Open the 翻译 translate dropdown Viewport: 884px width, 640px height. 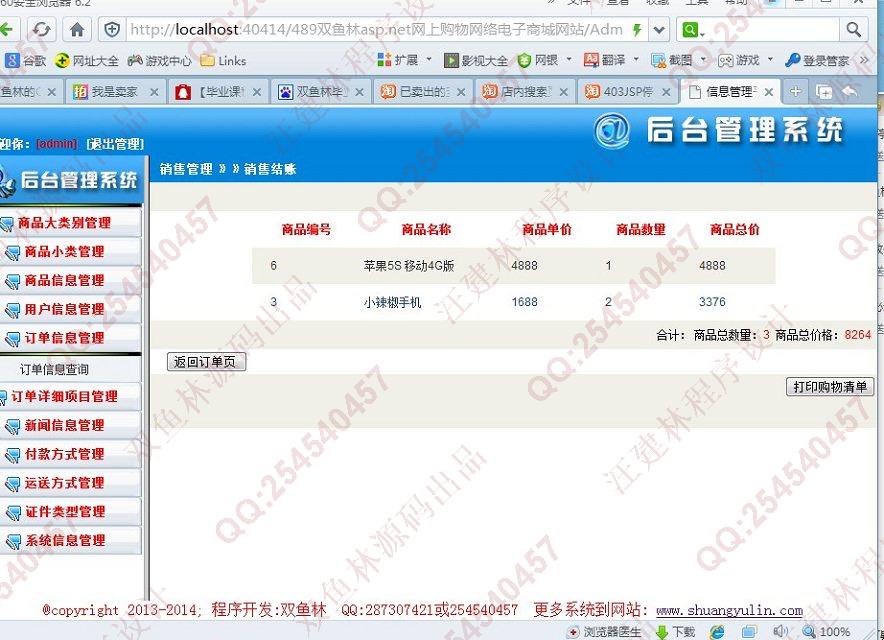point(612,60)
